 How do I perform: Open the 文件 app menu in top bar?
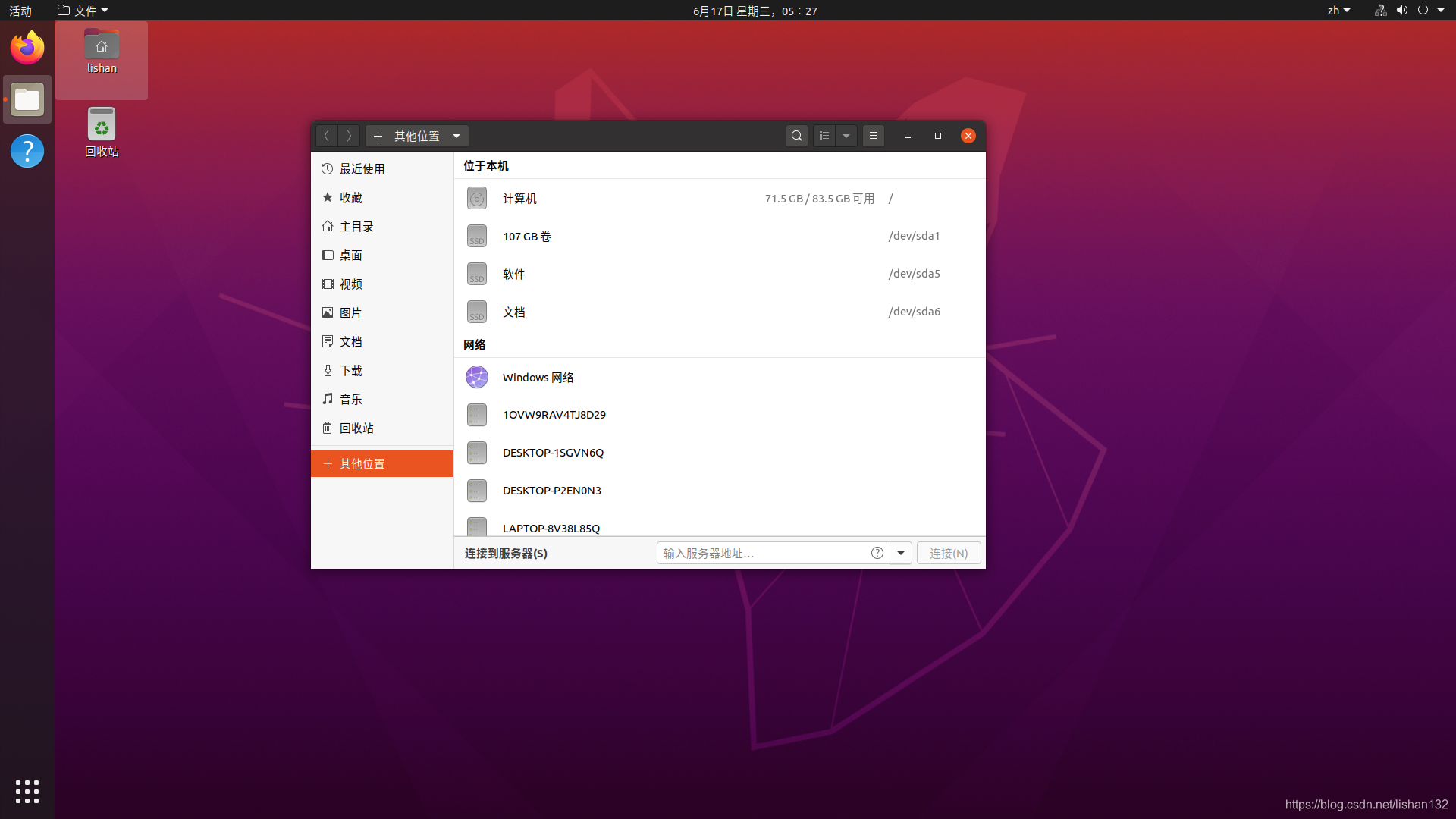[83, 11]
